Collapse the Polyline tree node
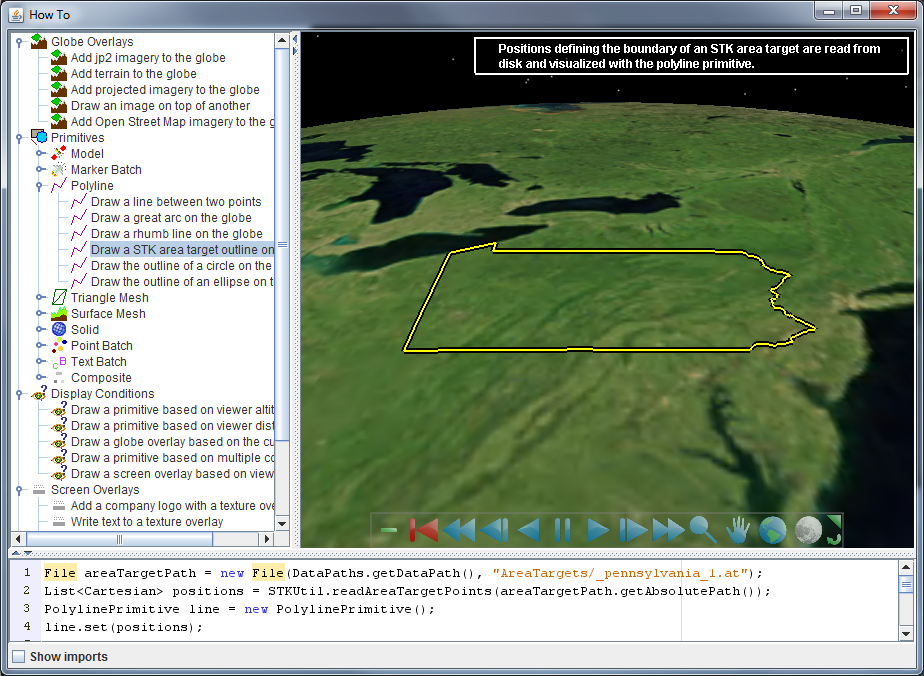This screenshot has width=924, height=676. [39, 186]
